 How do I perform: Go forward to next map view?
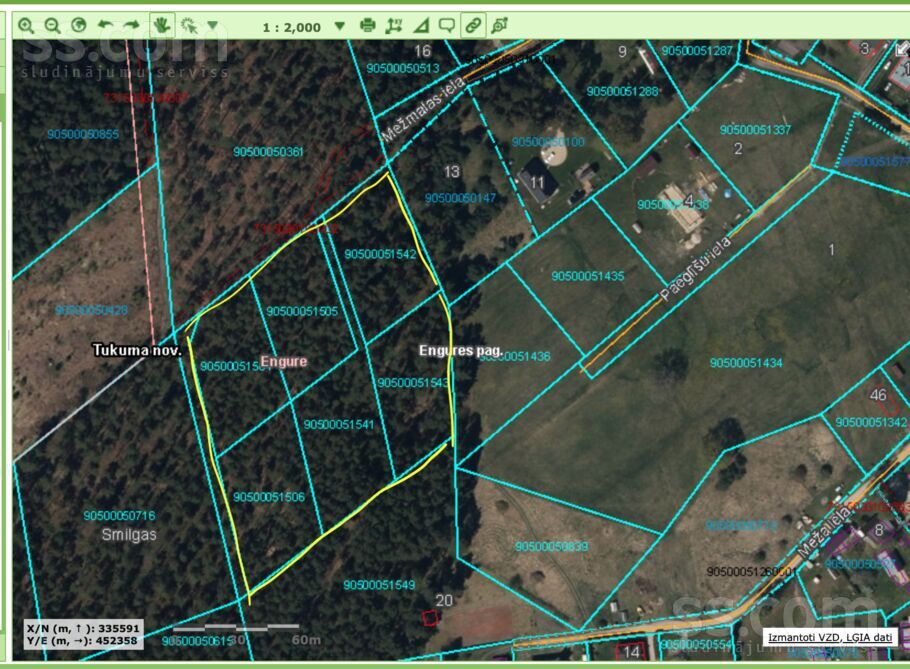click(131, 25)
